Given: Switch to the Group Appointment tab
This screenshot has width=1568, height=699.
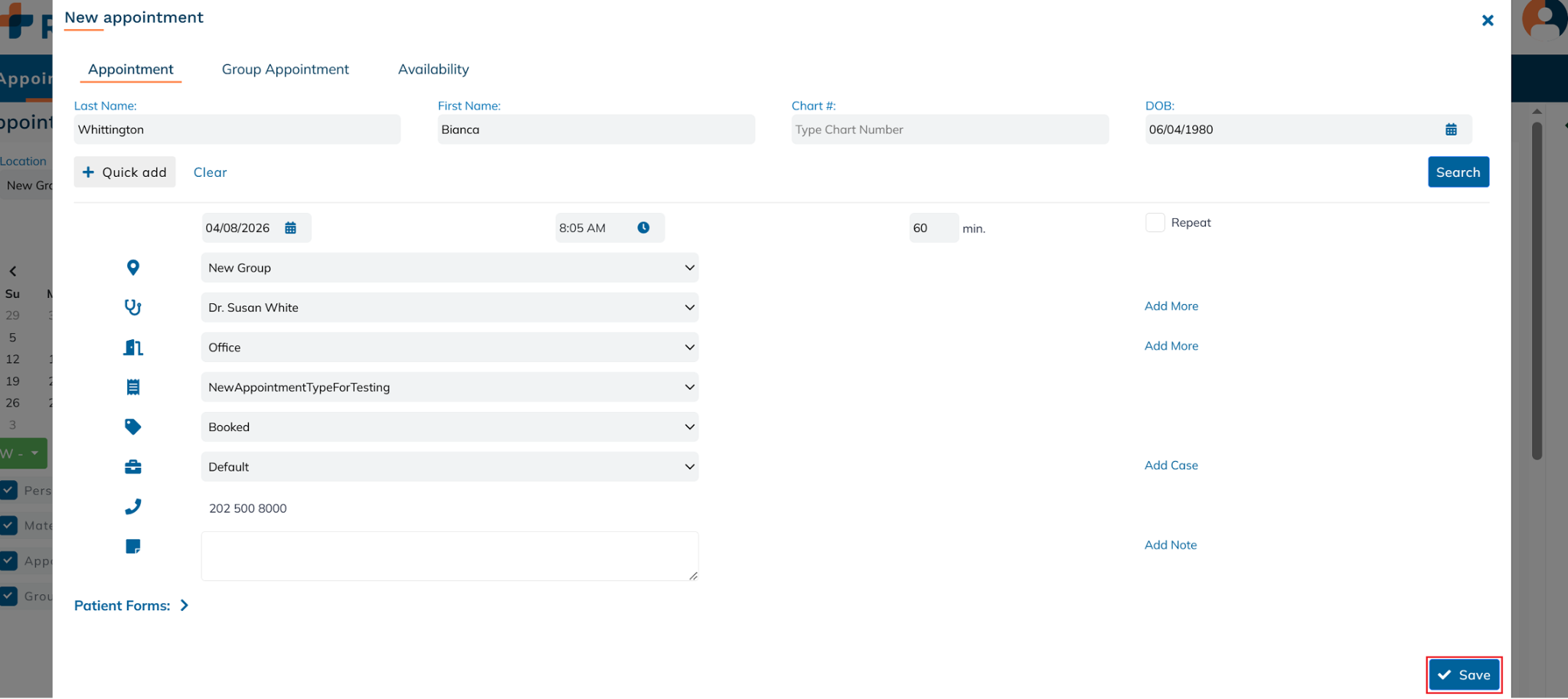Looking at the screenshot, I should pyautogui.click(x=285, y=70).
